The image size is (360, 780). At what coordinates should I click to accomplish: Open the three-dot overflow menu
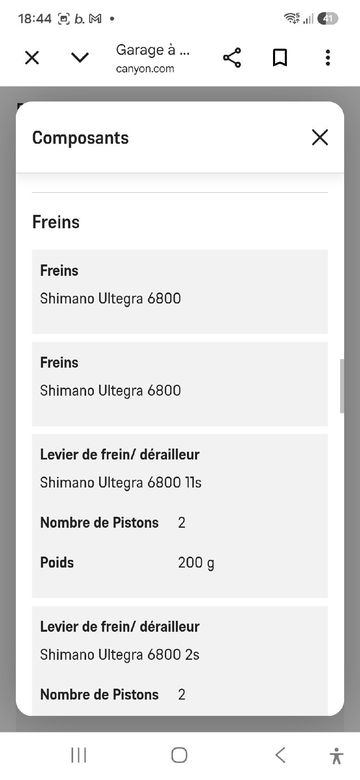click(328, 58)
